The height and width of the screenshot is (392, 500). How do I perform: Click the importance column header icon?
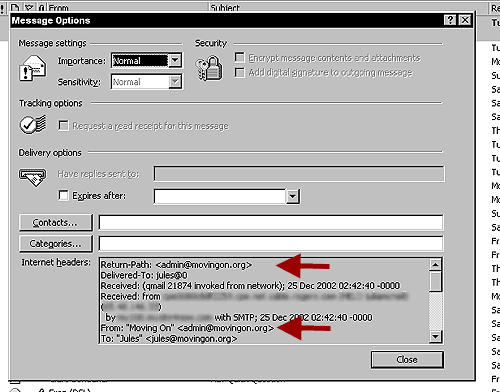coord(2,7)
